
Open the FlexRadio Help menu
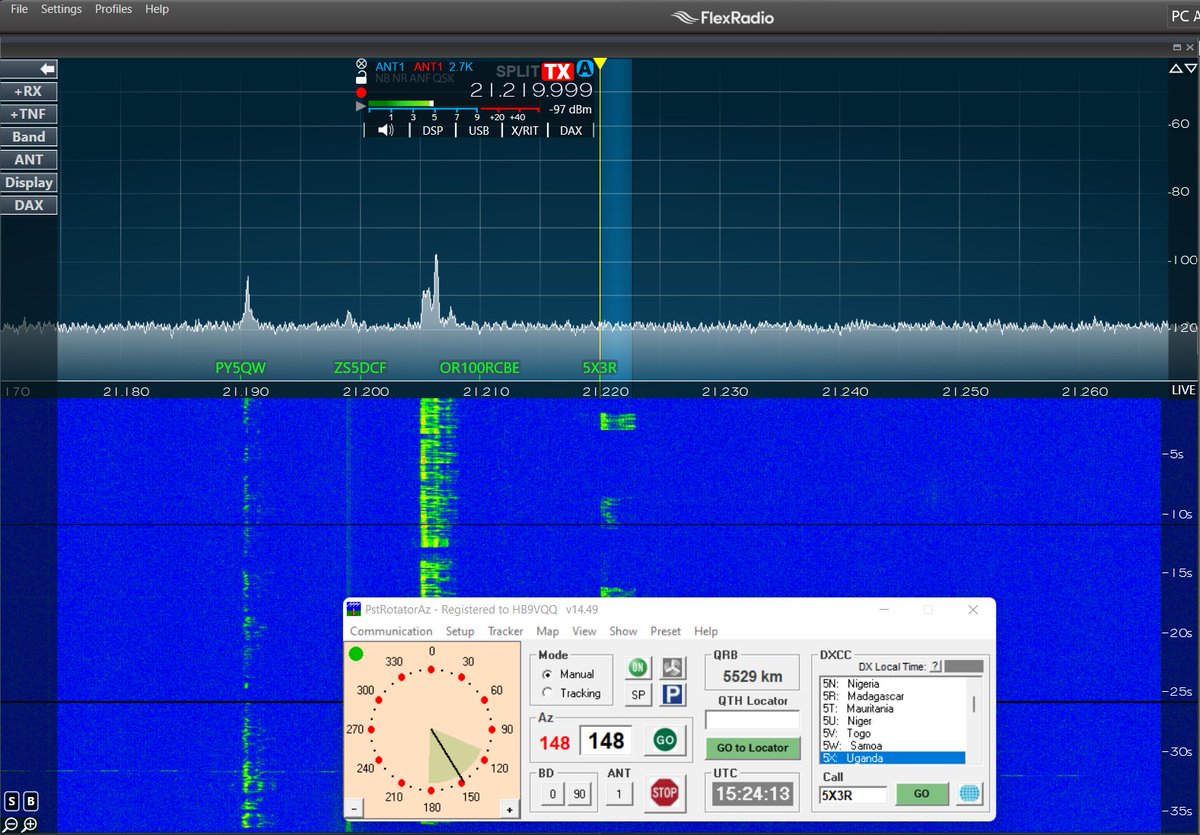[x=157, y=9]
